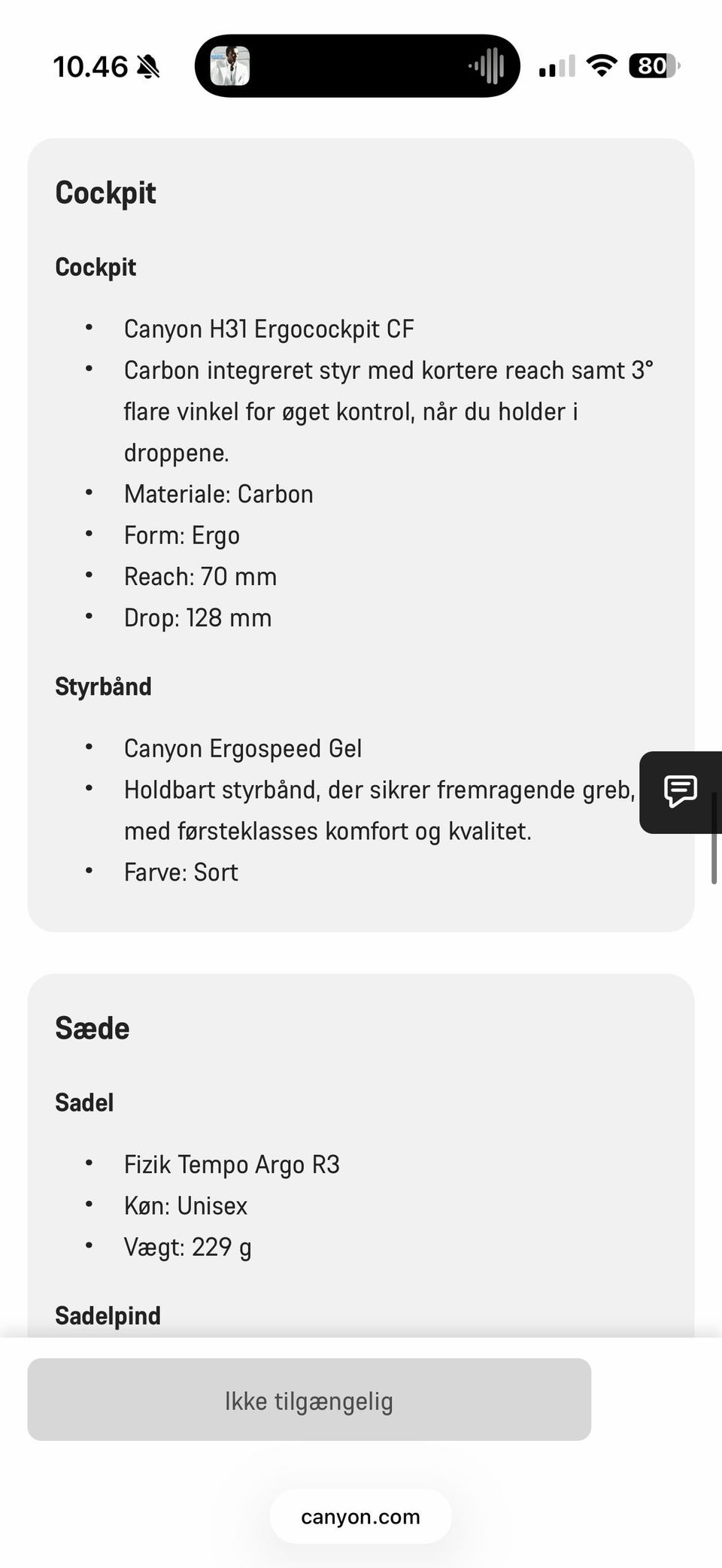The width and height of the screenshot is (722, 1568).
Task: Select the Canyon H31 Ergocockpit CF item
Action: coord(268,329)
